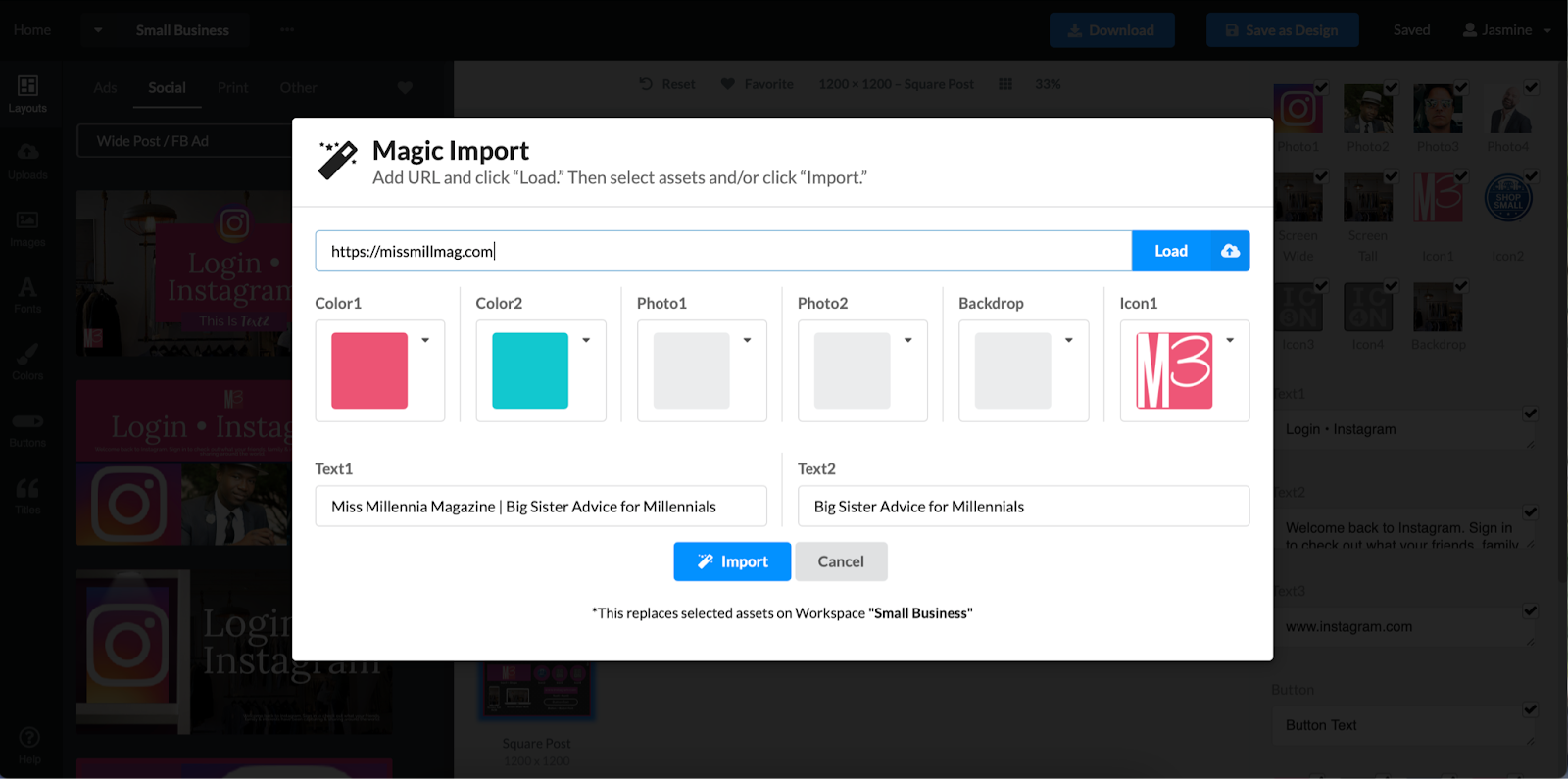The width and height of the screenshot is (1568, 779).
Task: Switch to the Social tab
Action: point(167,88)
